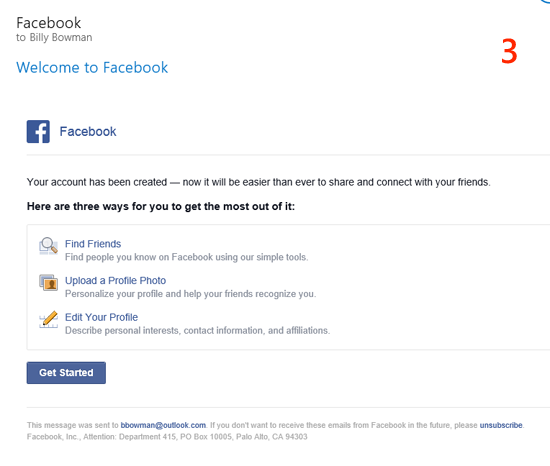Image resolution: width=550 pixels, height=466 pixels.
Task: Open the Find Friends link
Action: [93, 244]
